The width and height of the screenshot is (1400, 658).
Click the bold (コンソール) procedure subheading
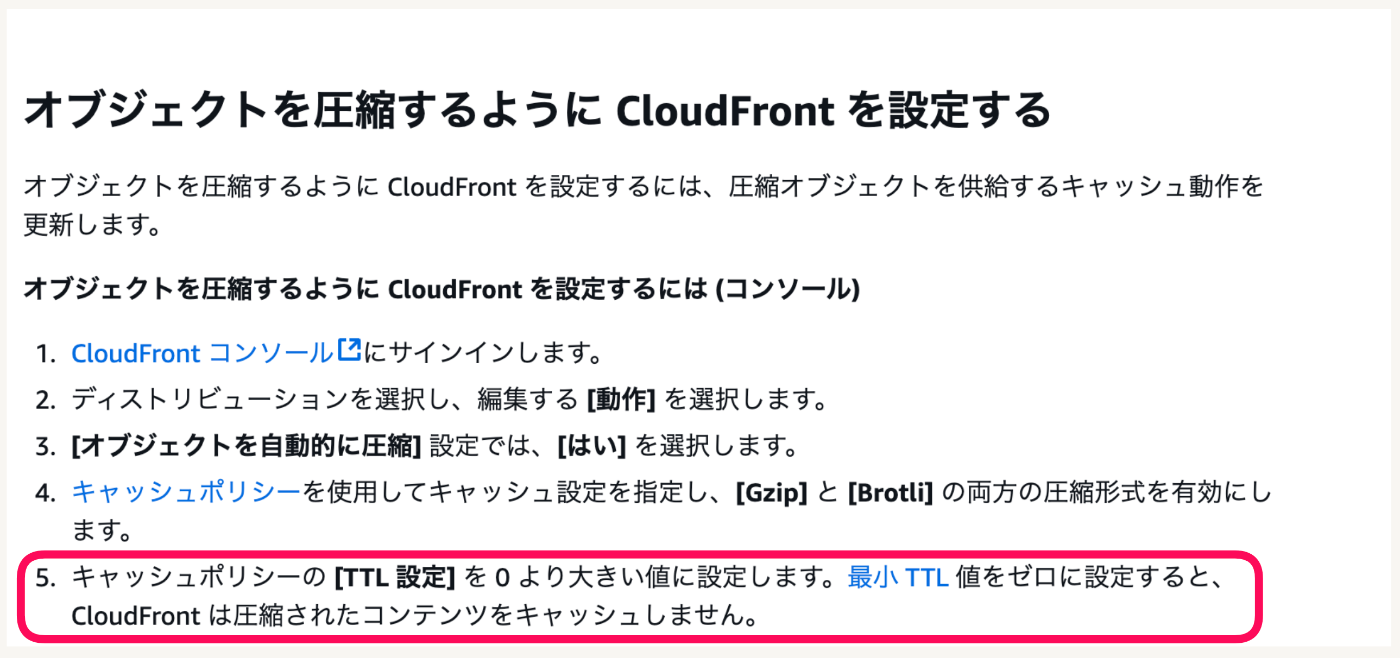pyautogui.click(x=441, y=289)
